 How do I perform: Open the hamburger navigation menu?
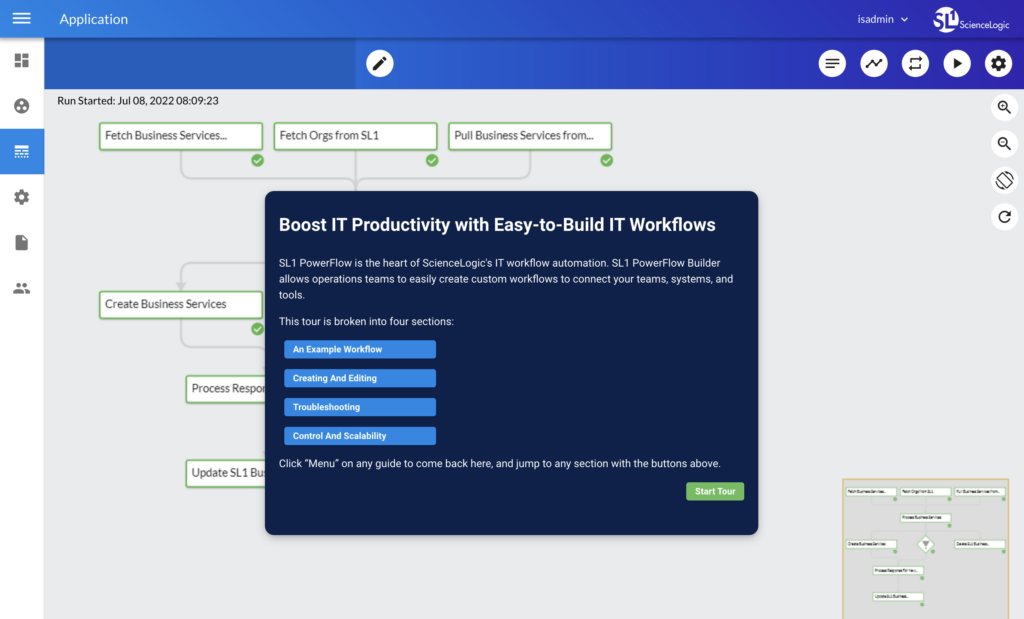pyautogui.click(x=22, y=18)
